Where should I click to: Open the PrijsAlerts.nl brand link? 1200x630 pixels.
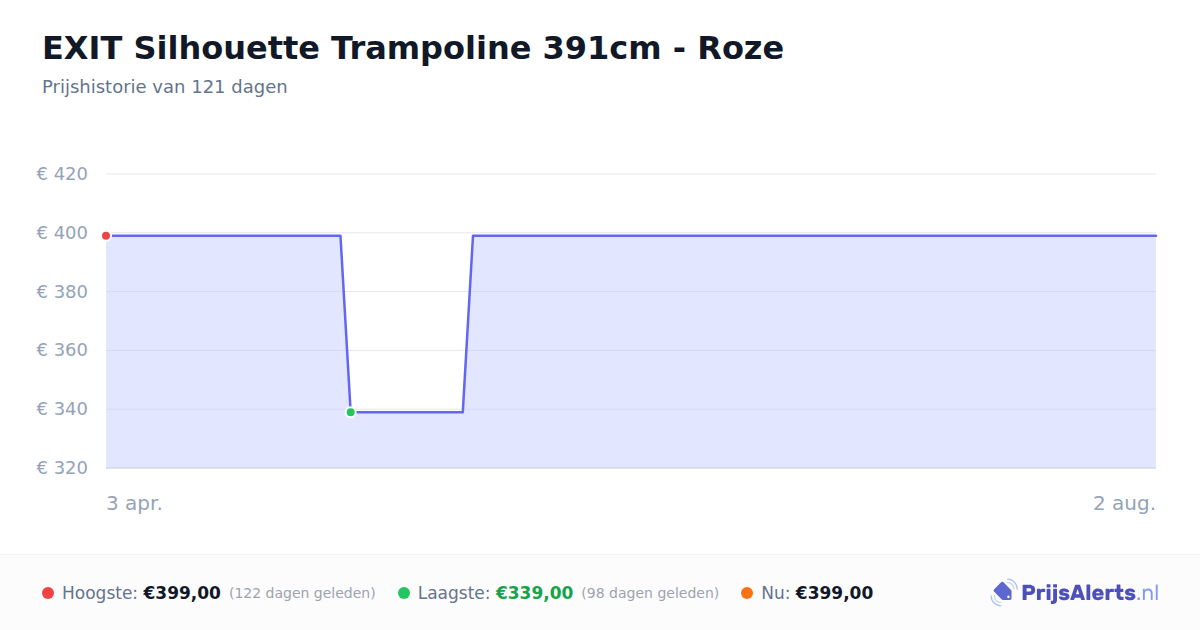(1075, 593)
